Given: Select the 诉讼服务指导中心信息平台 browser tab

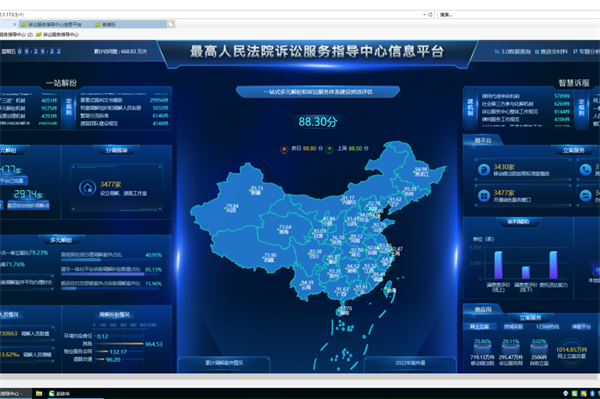Looking at the screenshot, I should tap(52, 24).
